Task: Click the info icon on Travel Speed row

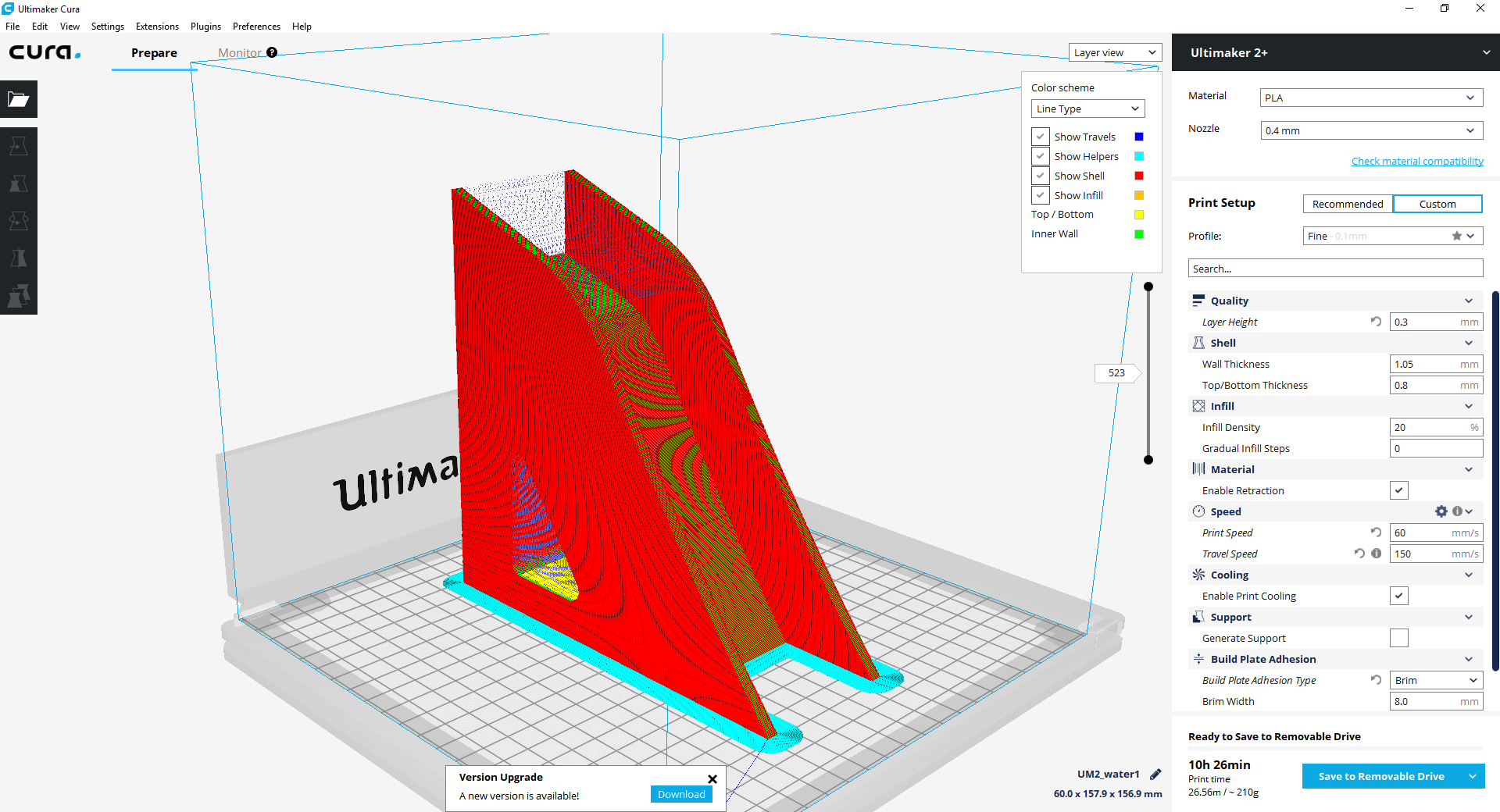Action: coord(1377,554)
